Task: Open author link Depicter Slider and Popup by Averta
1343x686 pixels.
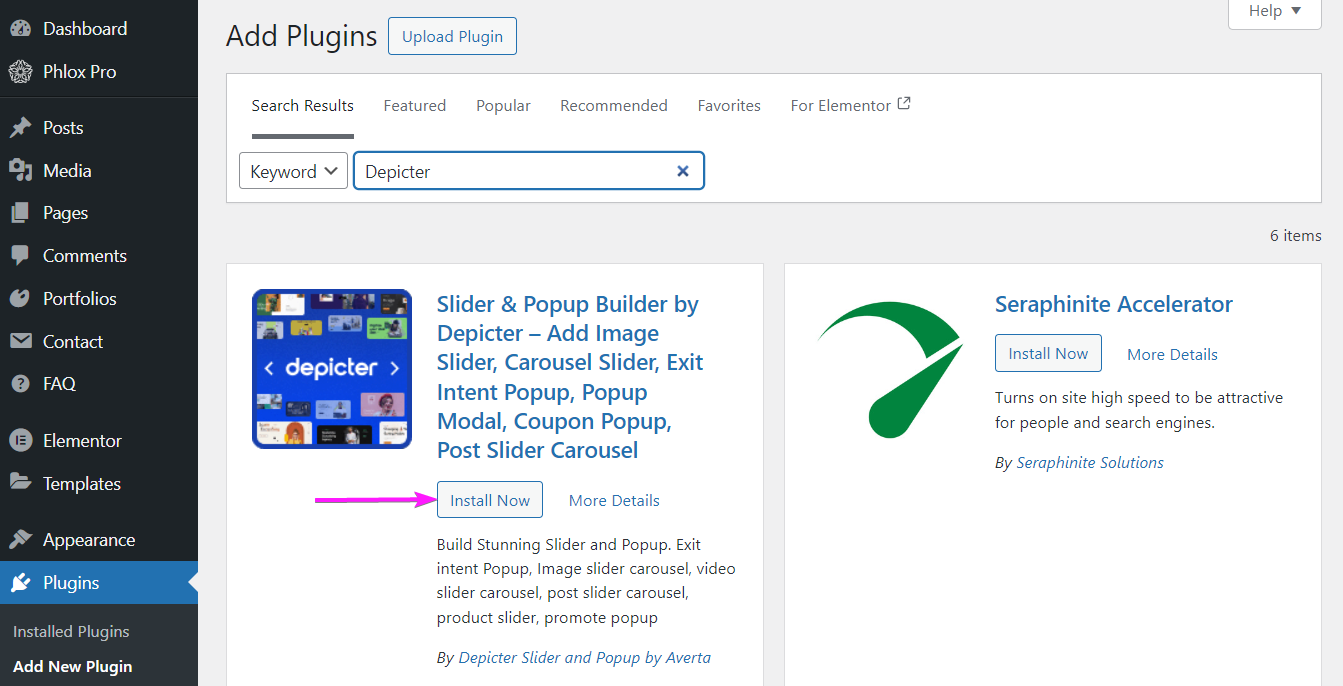Action: coord(585,658)
